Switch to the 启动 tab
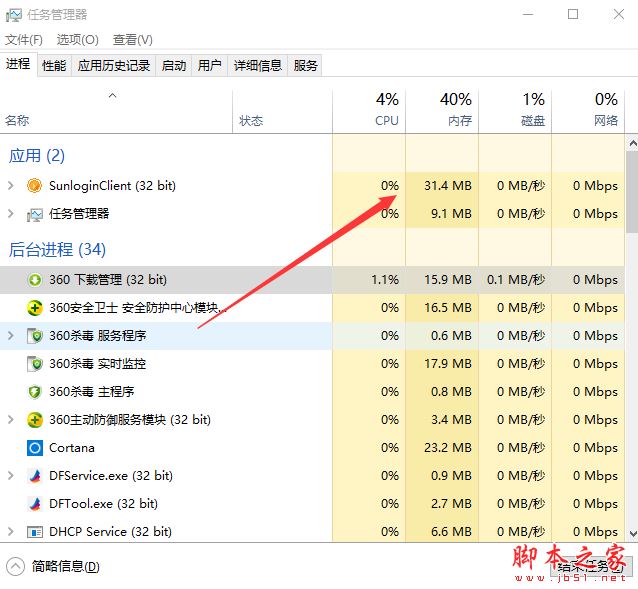Screen dimensions: 638x589 174,65
